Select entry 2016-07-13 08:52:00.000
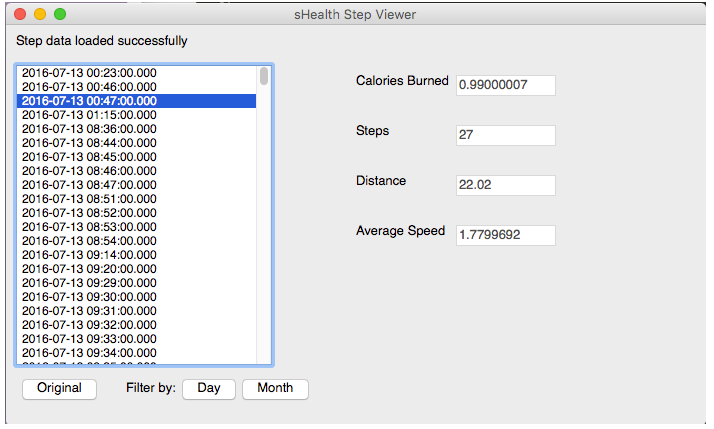Screen dimensions: 714x429 coord(136,213)
